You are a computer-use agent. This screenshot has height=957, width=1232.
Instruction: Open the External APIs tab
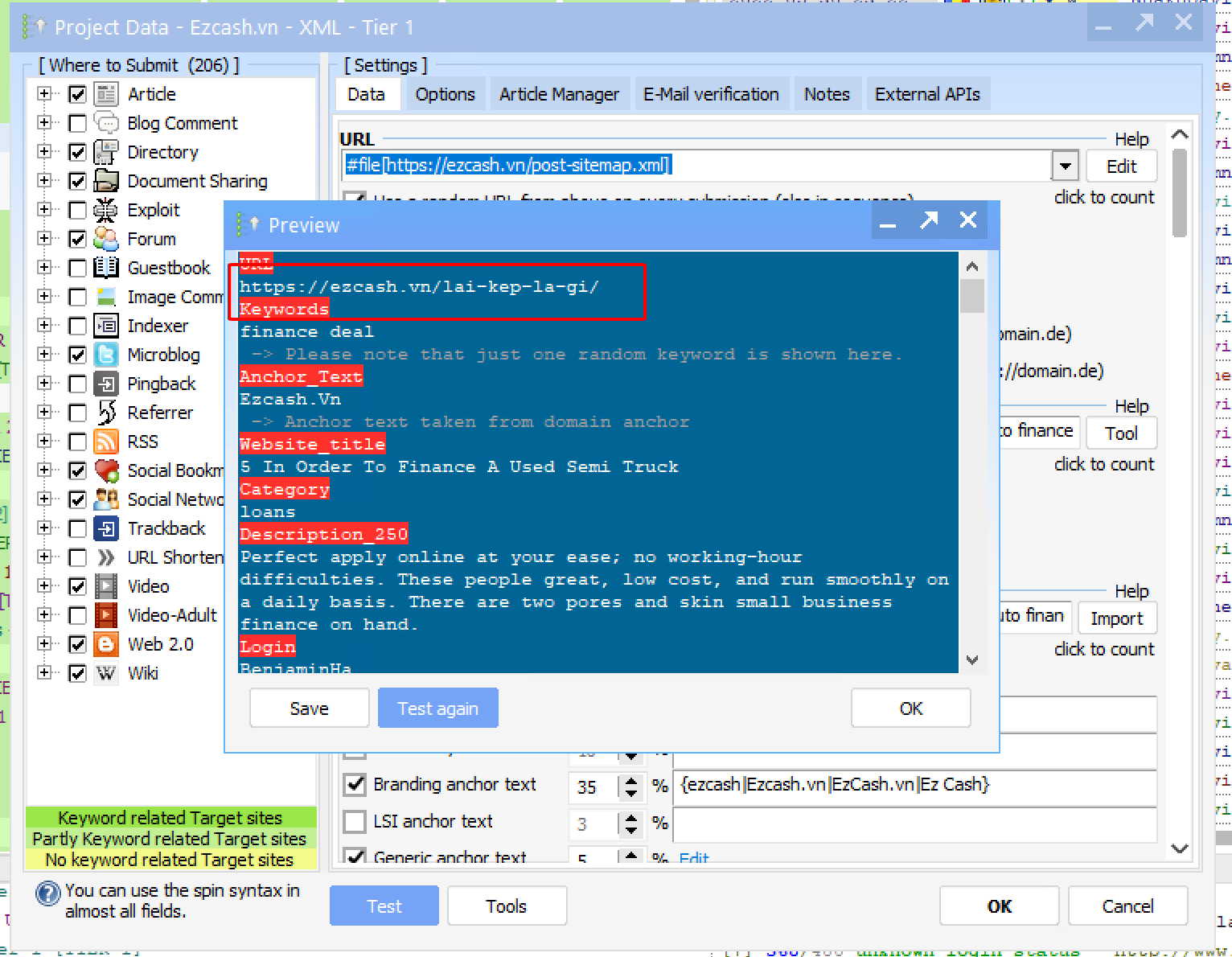pyautogui.click(x=927, y=94)
